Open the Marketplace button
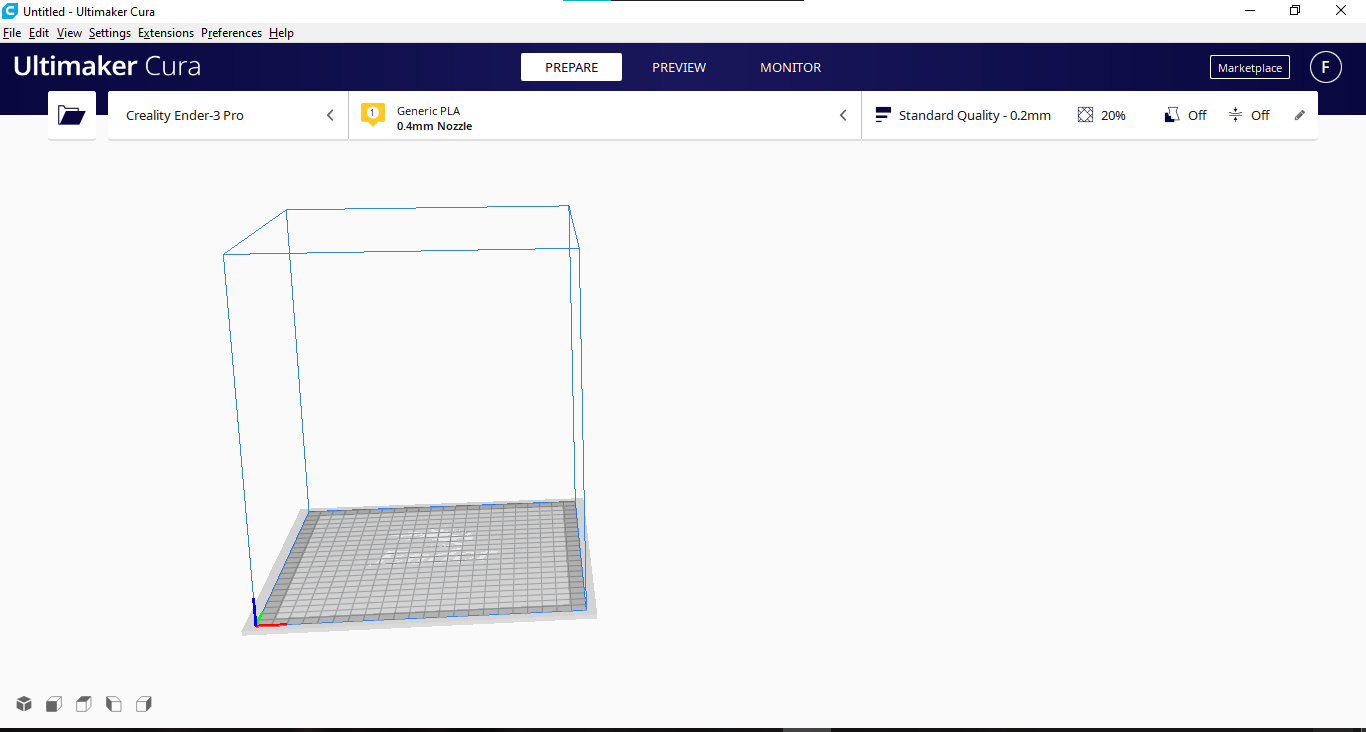1366x732 pixels. [x=1250, y=67]
